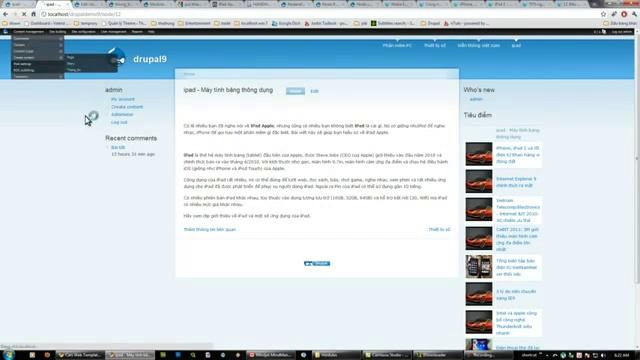Screen dimensions: 640x360
Task: Open the CeBIT 2011 featured article link
Action: pyautogui.click(x=517, y=239)
